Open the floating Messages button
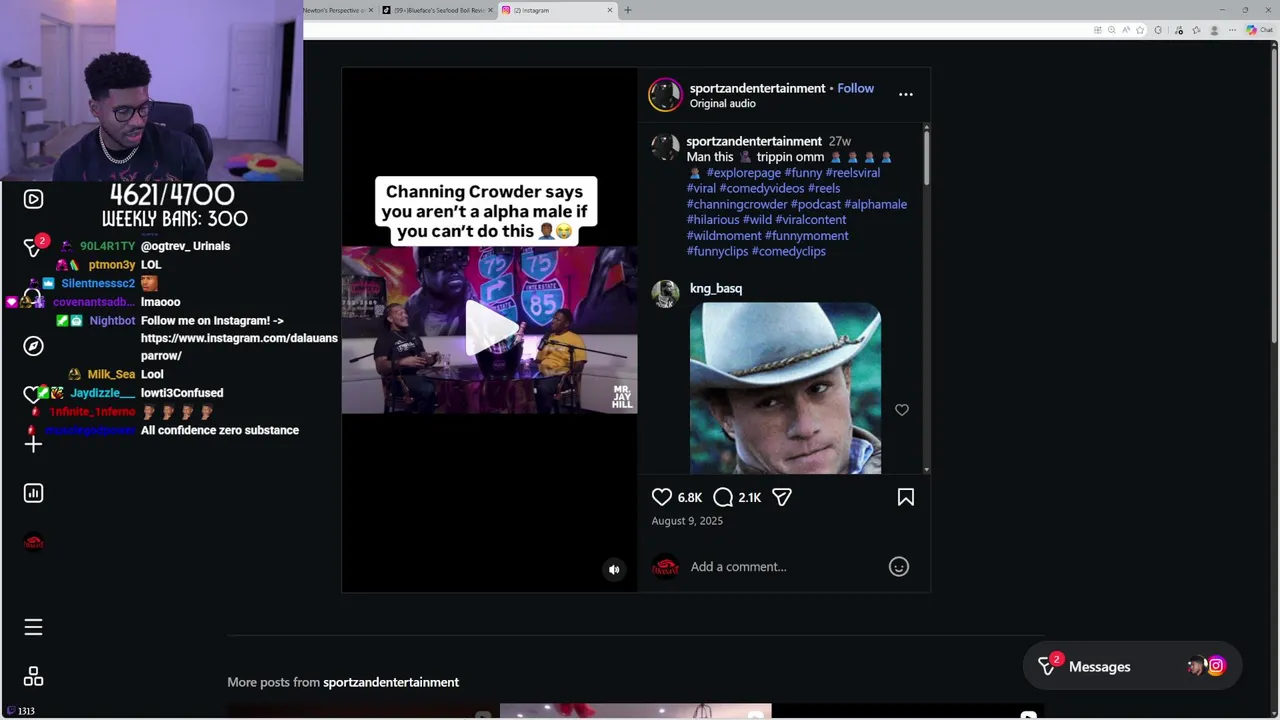The height and width of the screenshot is (720, 1280). pos(1132,666)
